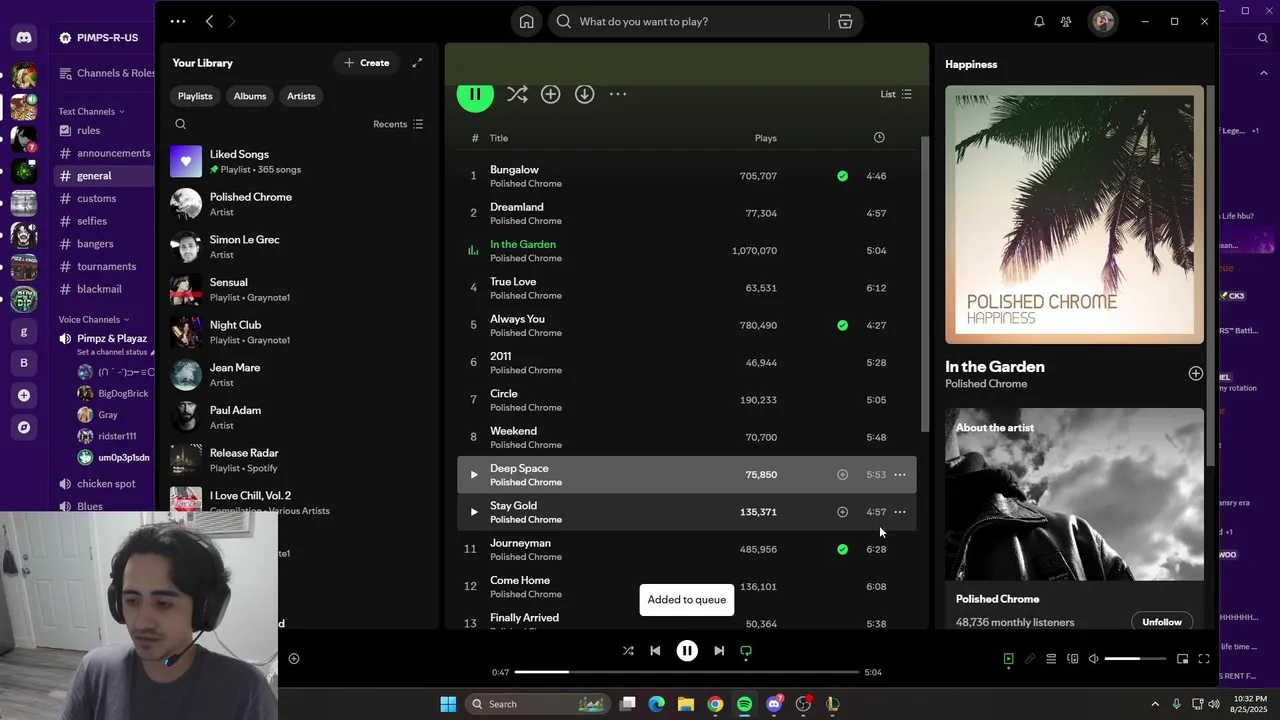The height and width of the screenshot is (720, 1280).
Task: Open the Browse icon in search bar
Action: tap(845, 21)
